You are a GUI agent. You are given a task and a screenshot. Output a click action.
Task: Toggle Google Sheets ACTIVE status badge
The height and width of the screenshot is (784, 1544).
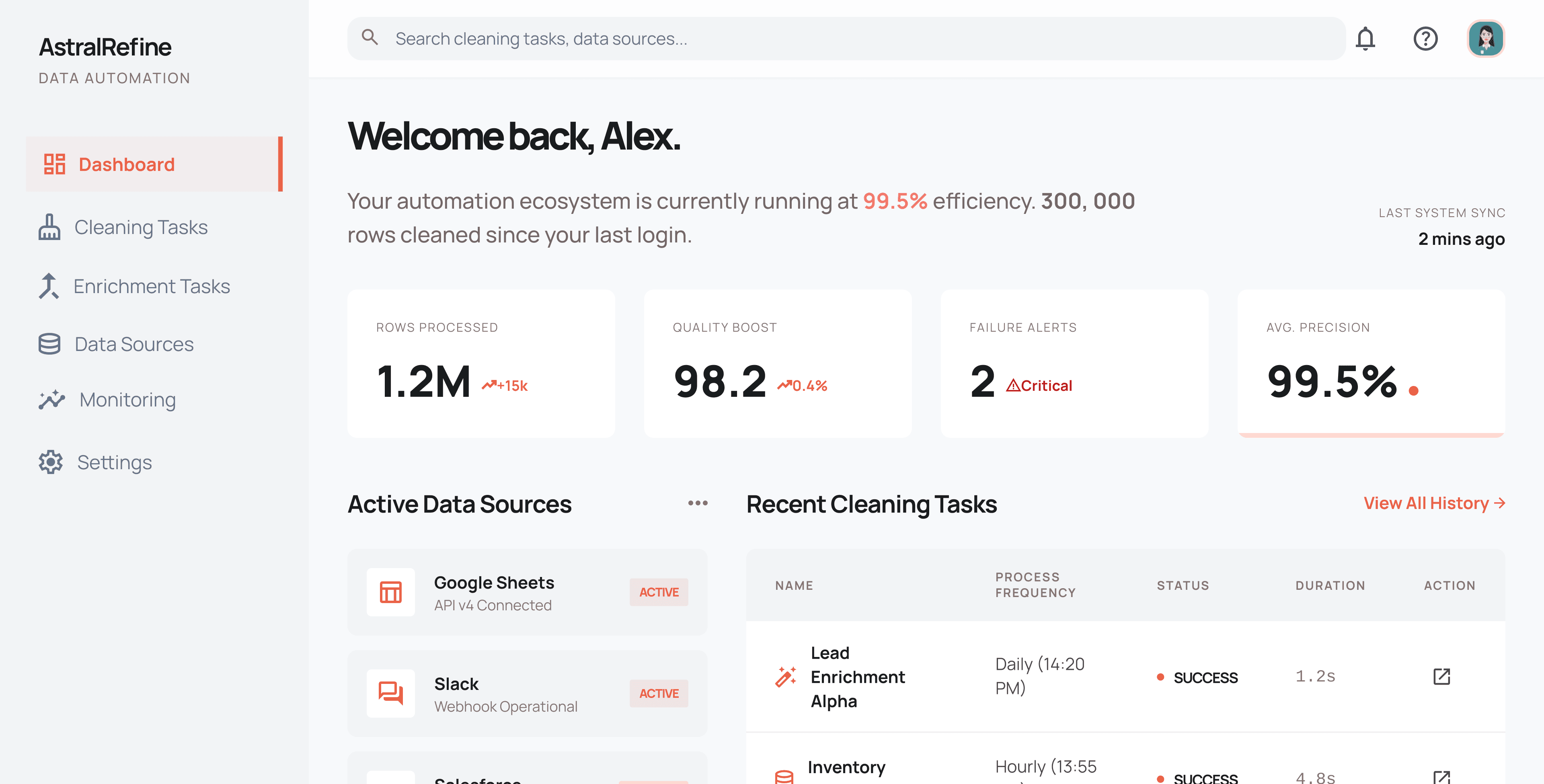tap(658, 592)
